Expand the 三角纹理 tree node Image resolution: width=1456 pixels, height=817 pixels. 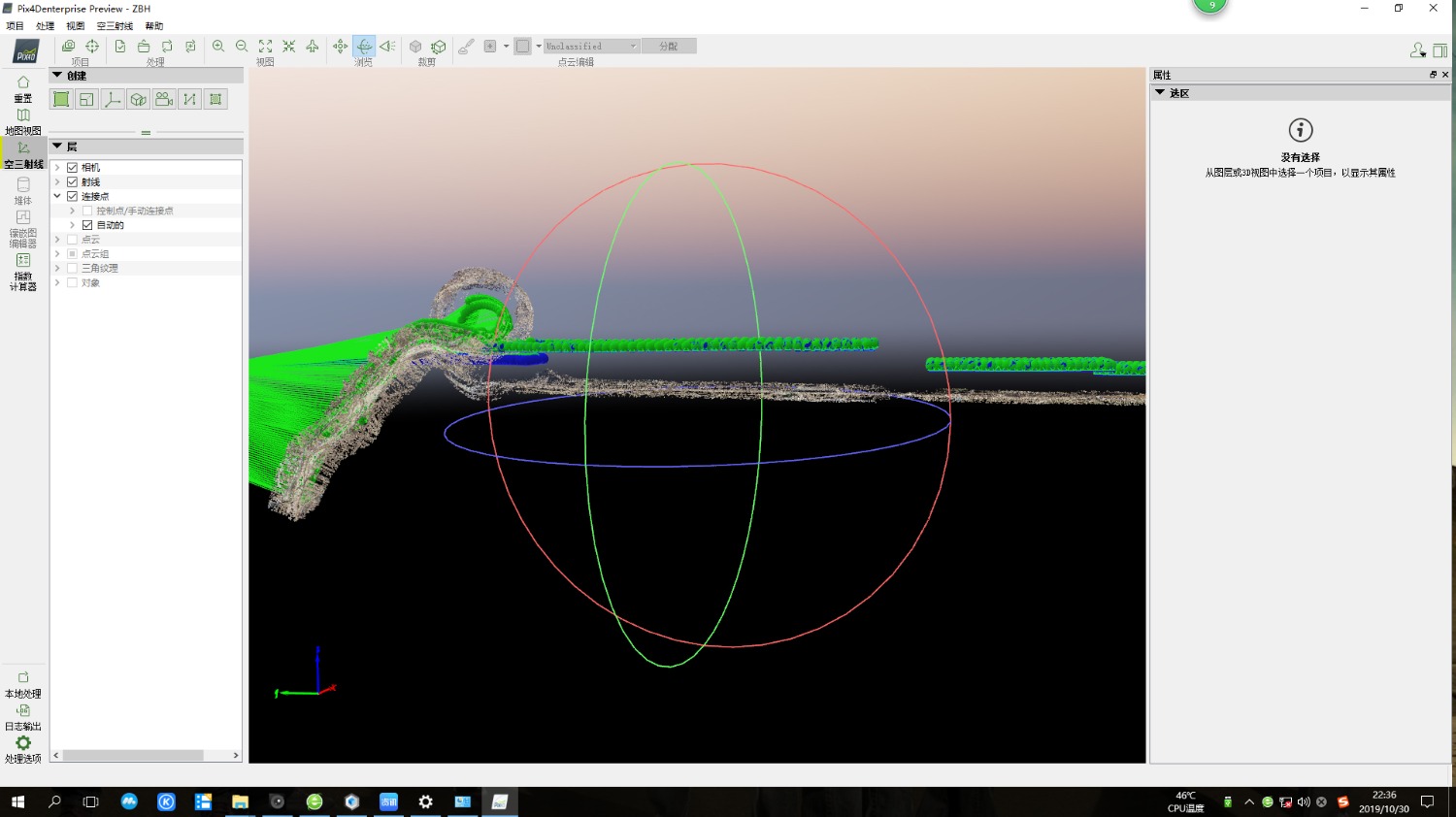tap(57, 268)
